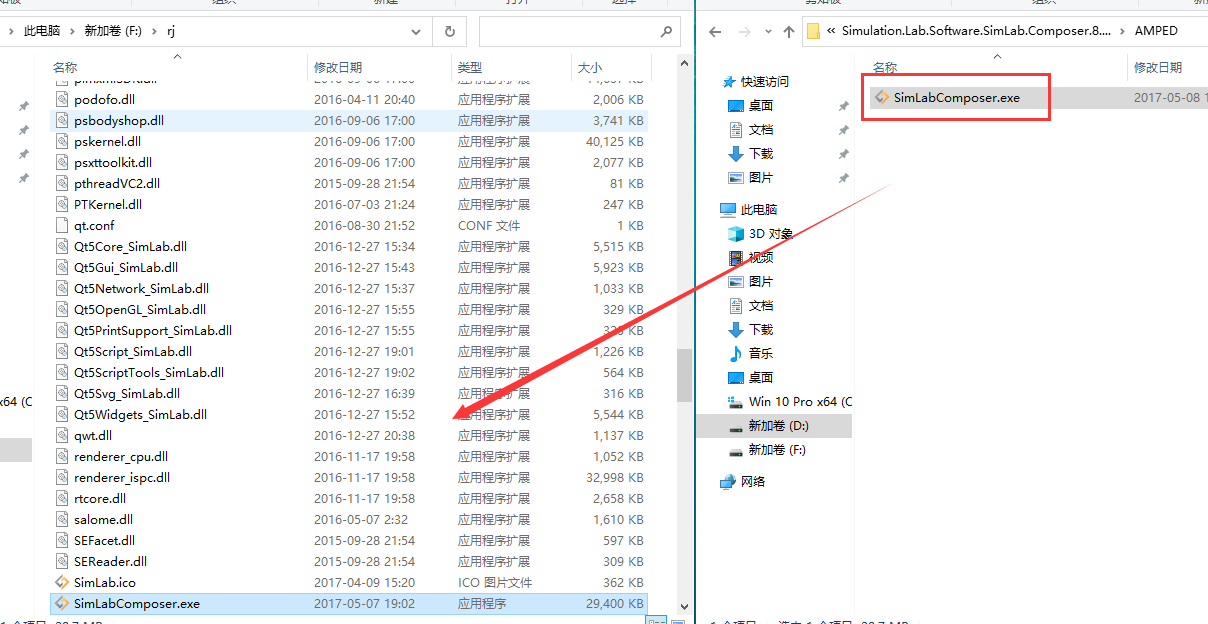Select 图片 under 此电脑 in sidebar
This screenshot has width=1208, height=624.
tap(761, 281)
